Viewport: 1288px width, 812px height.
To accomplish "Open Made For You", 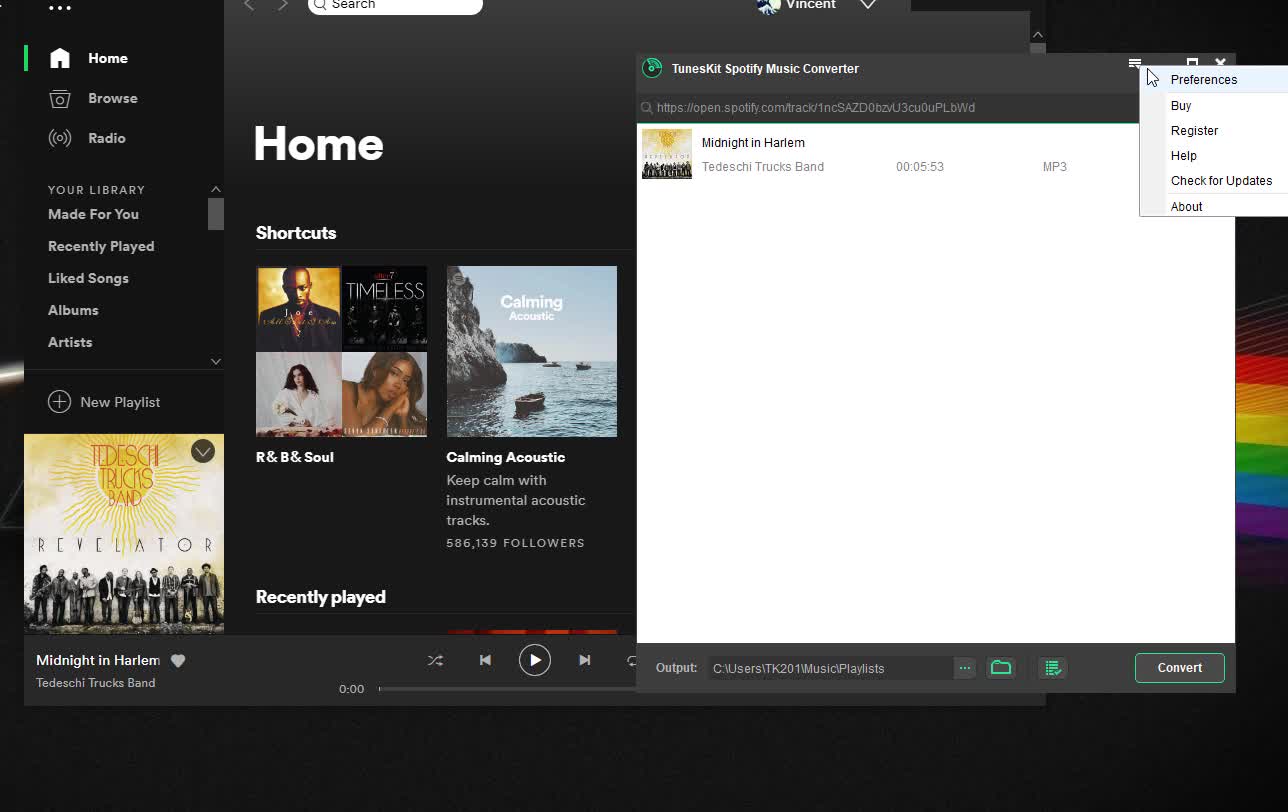I will click(x=93, y=214).
